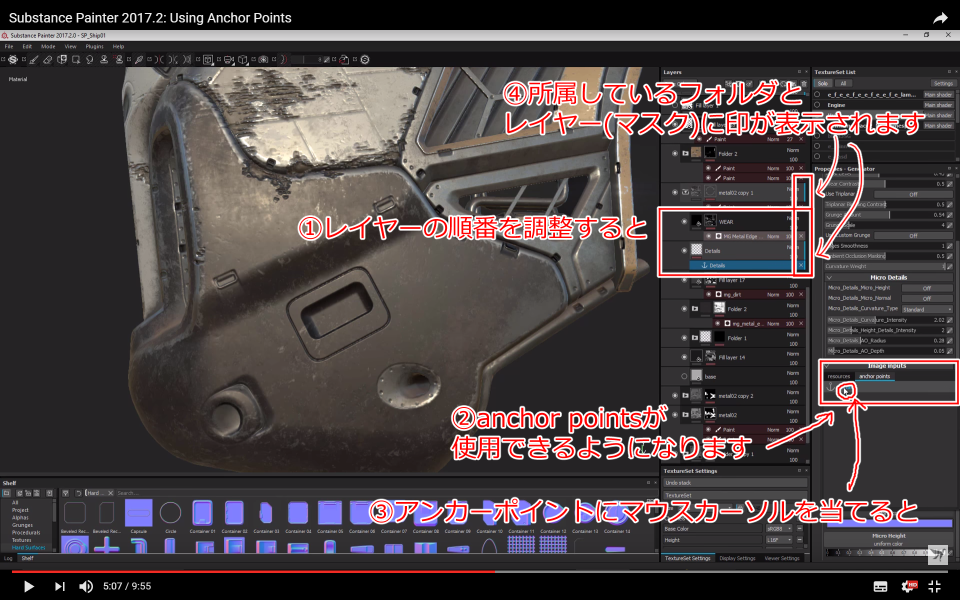Open Micro_Details_Curvature_Type Standard dropdown
This screenshot has width=960, height=600.
click(x=927, y=309)
